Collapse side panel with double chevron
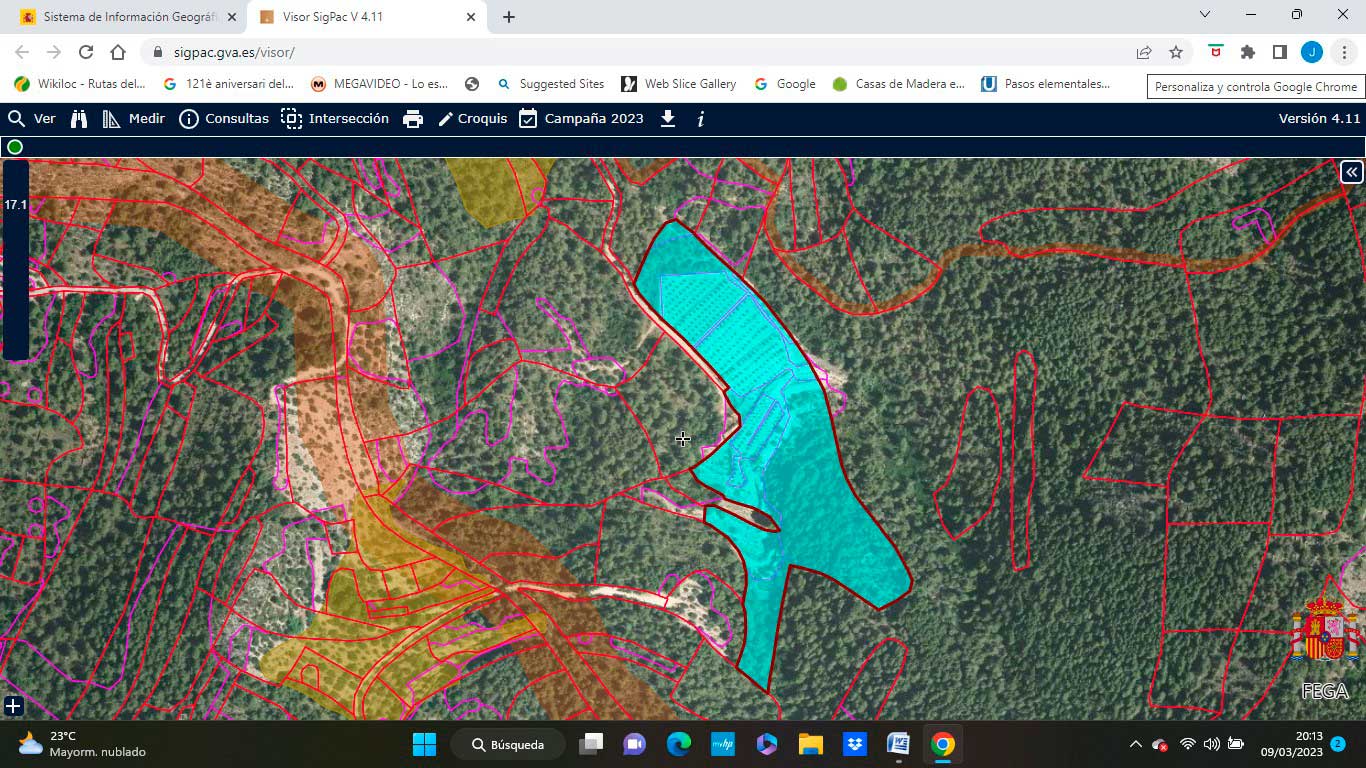1366x768 pixels. tap(1351, 172)
